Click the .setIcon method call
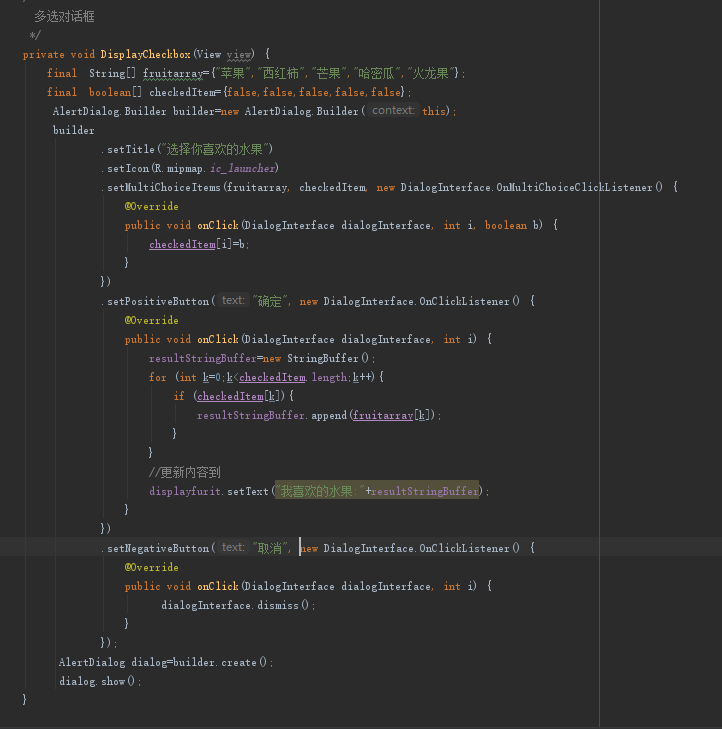This screenshot has height=729, width=722. coord(126,168)
